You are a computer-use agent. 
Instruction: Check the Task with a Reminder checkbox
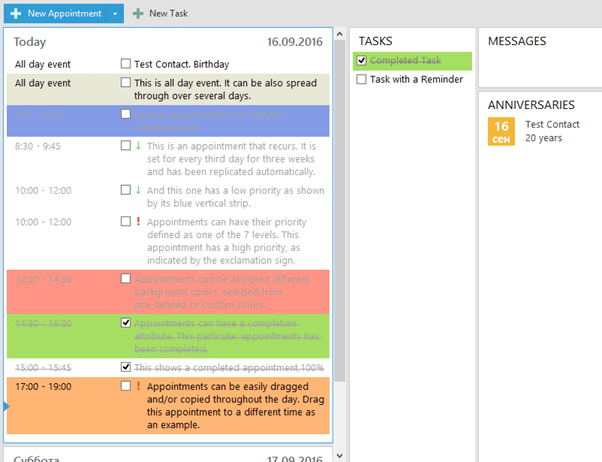[x=361, y=79]
